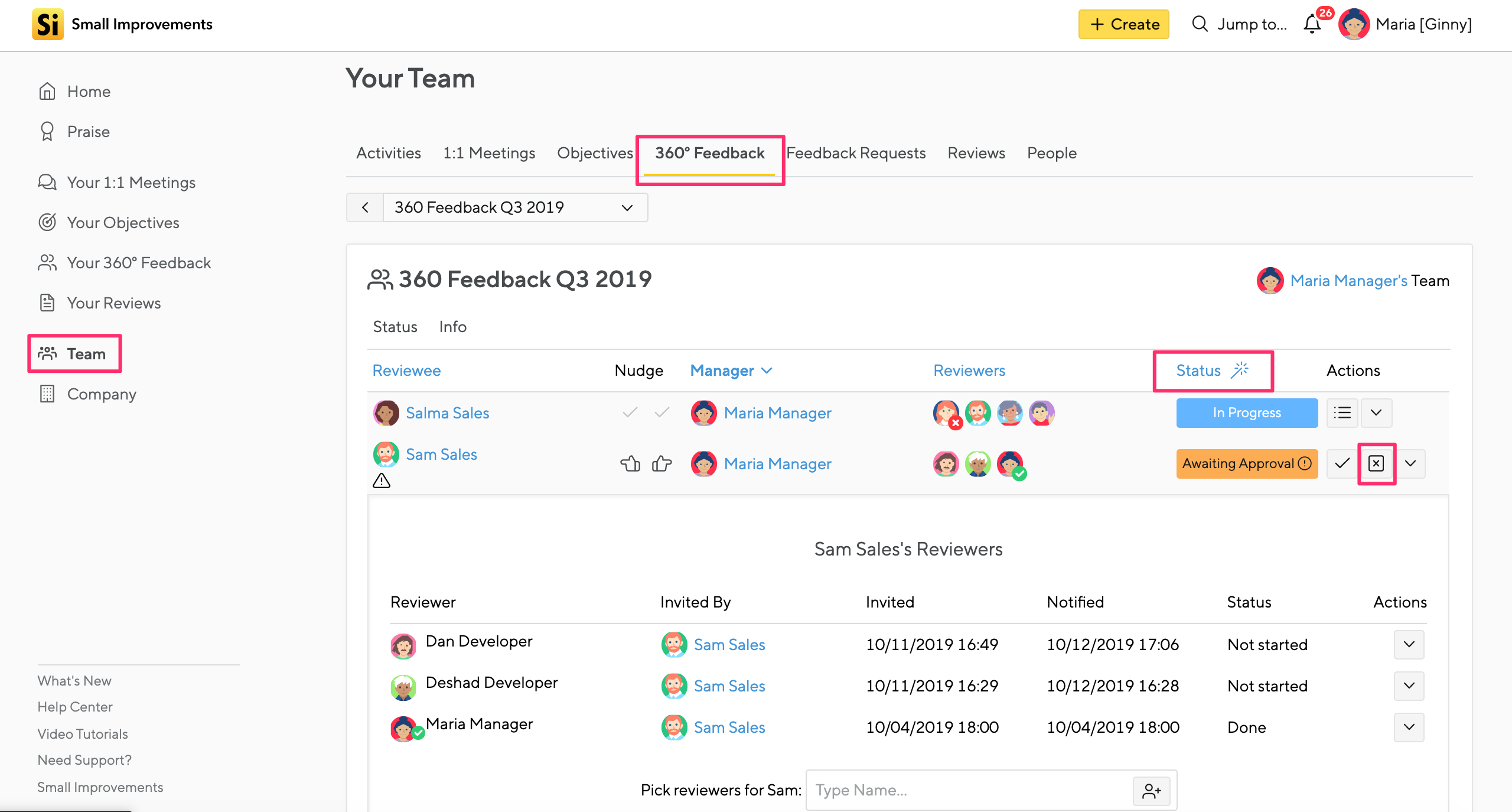The image size is (1512, 812).
Task: Click the Create button
Action: pos(1123,24)
